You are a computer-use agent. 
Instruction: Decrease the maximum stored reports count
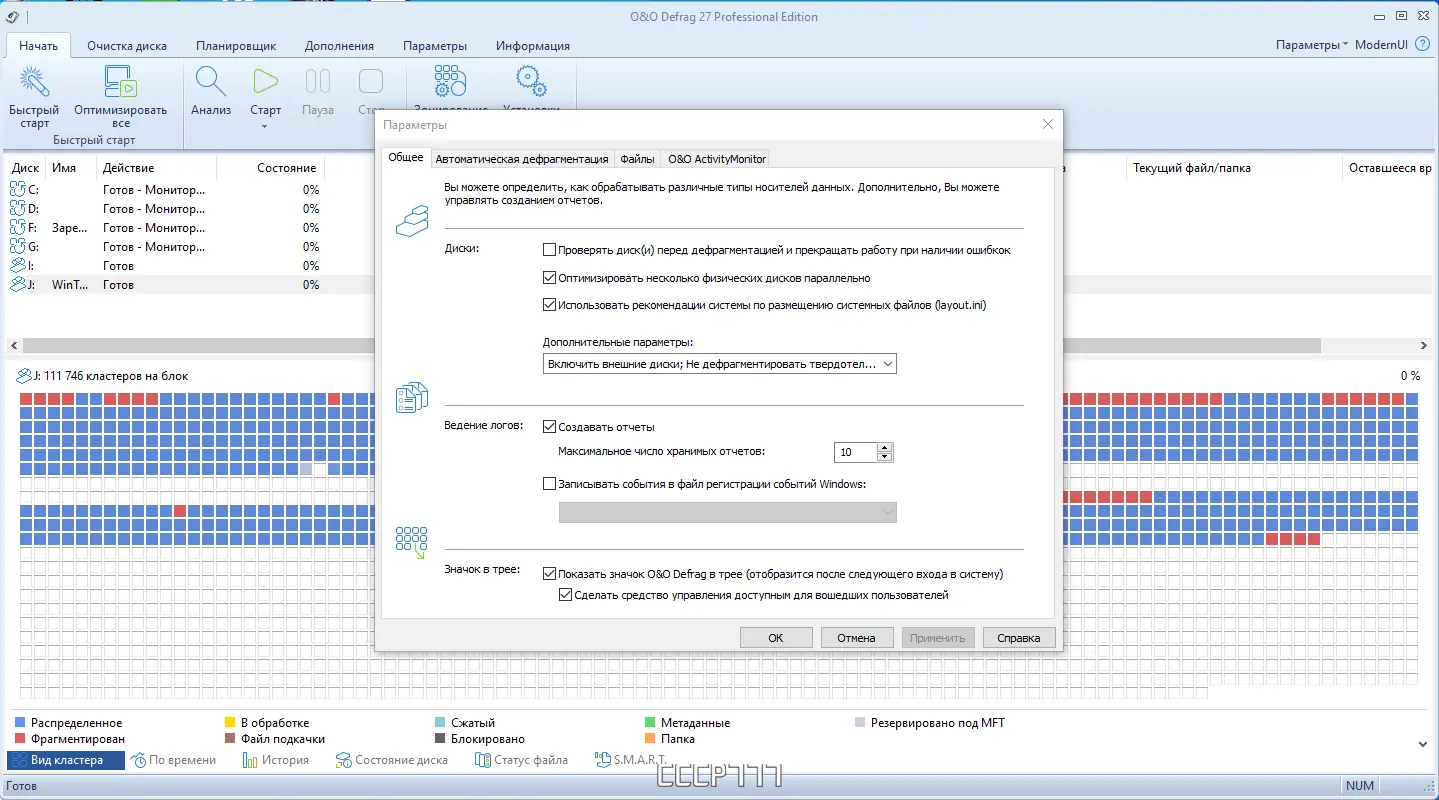click(x=884, y=458)
